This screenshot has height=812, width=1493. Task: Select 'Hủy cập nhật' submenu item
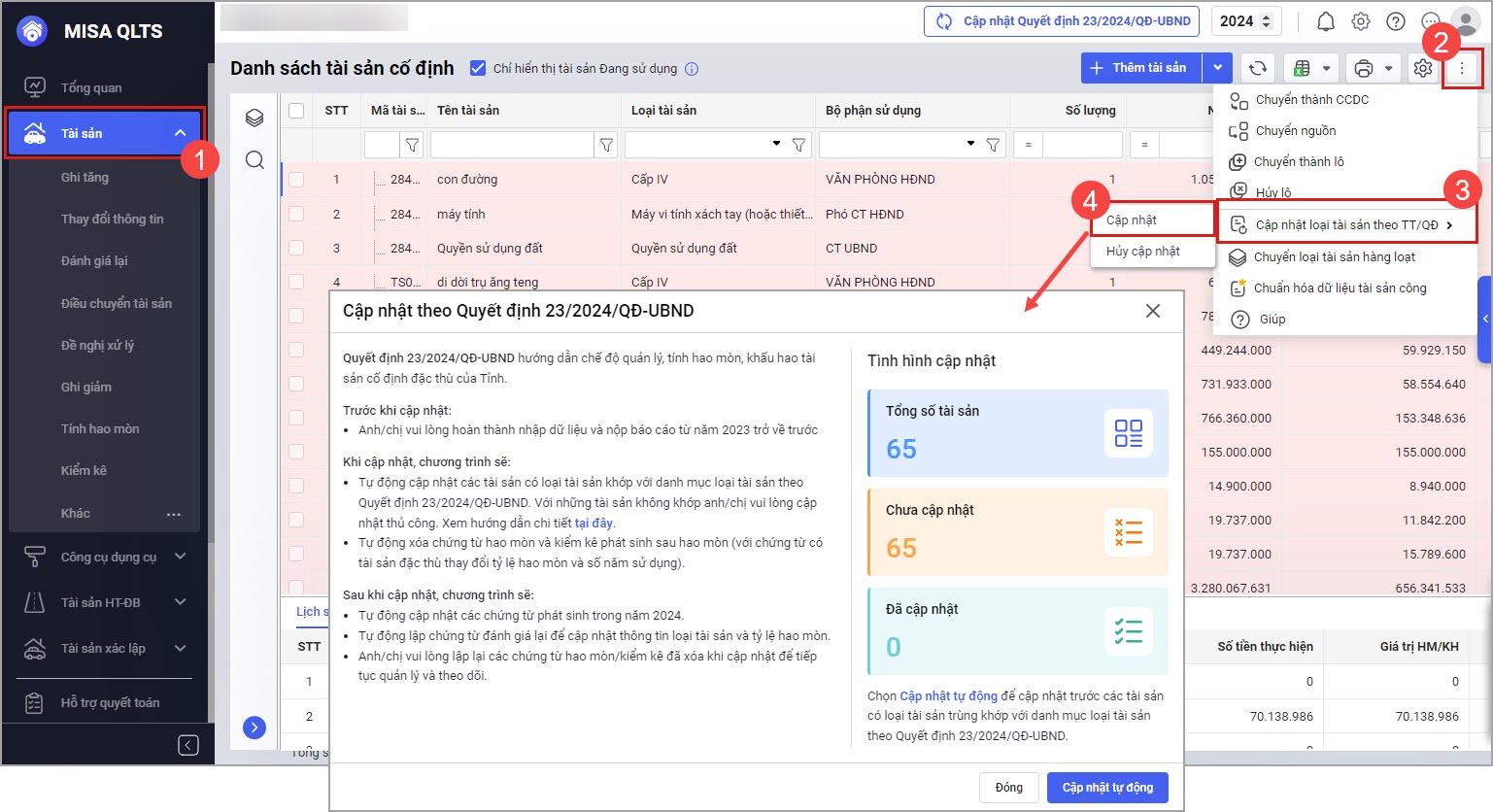pyautogui.click(x=1142, y=251)
